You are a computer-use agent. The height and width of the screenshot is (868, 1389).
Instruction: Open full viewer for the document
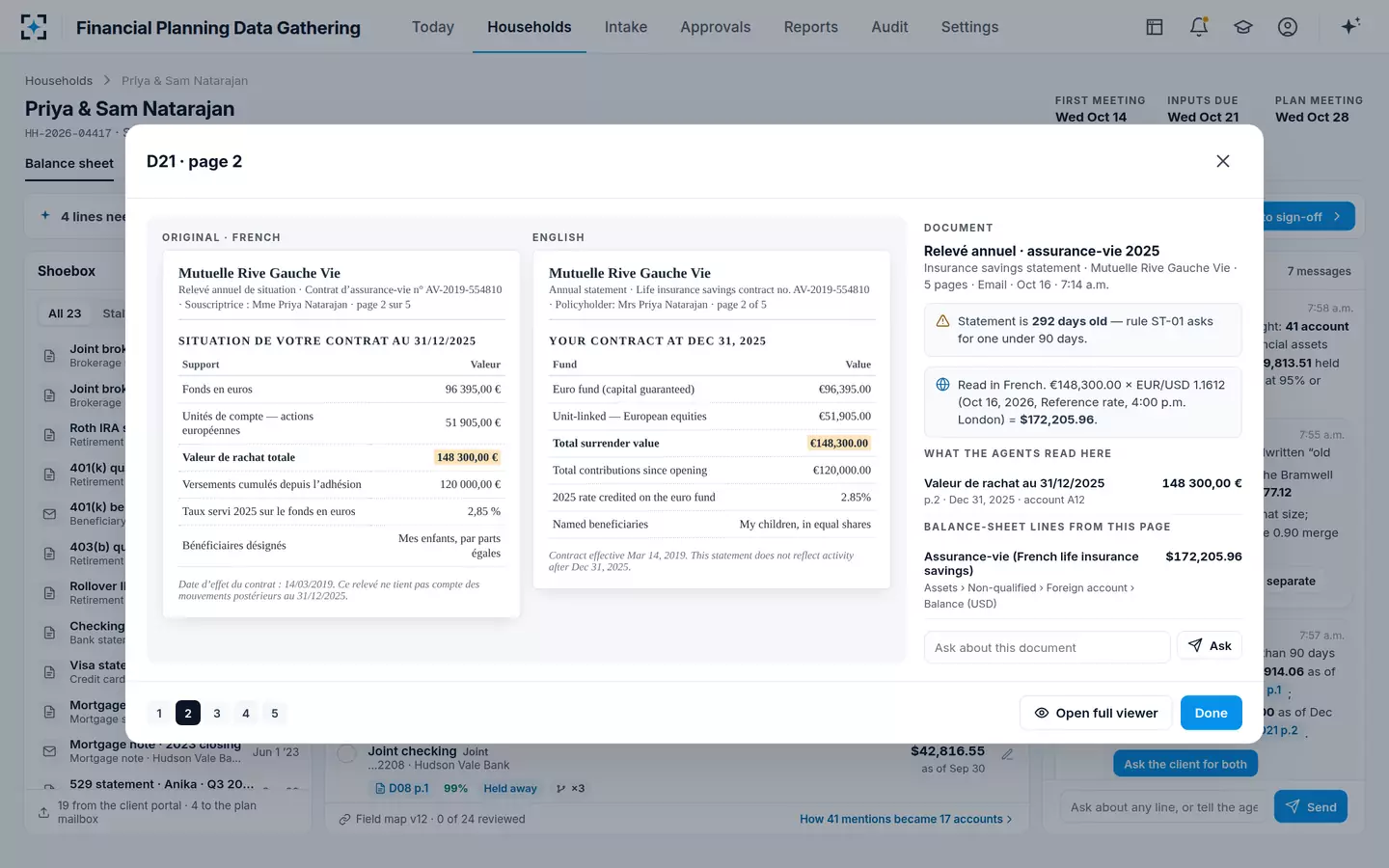(x=1096, y=713)
